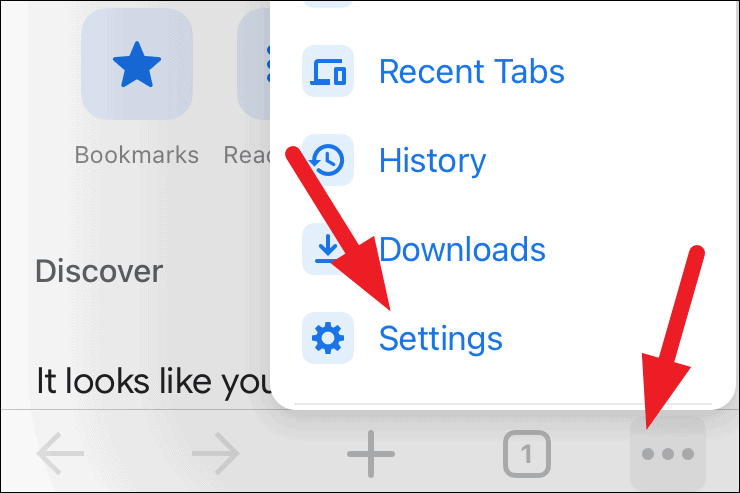The height and width of the screenshot is (493, 740).
Task: Add a new tab with plus icon
Action: 371,454
